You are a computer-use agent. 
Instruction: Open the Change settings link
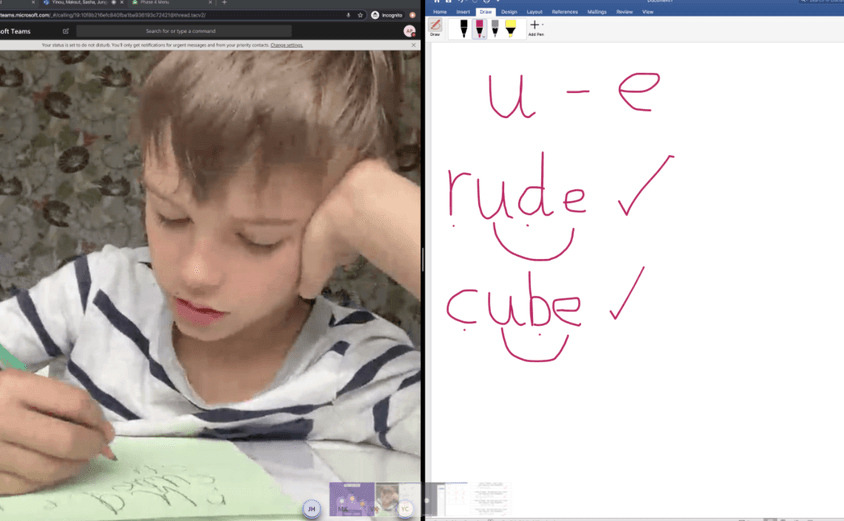(x=286, y=45)
